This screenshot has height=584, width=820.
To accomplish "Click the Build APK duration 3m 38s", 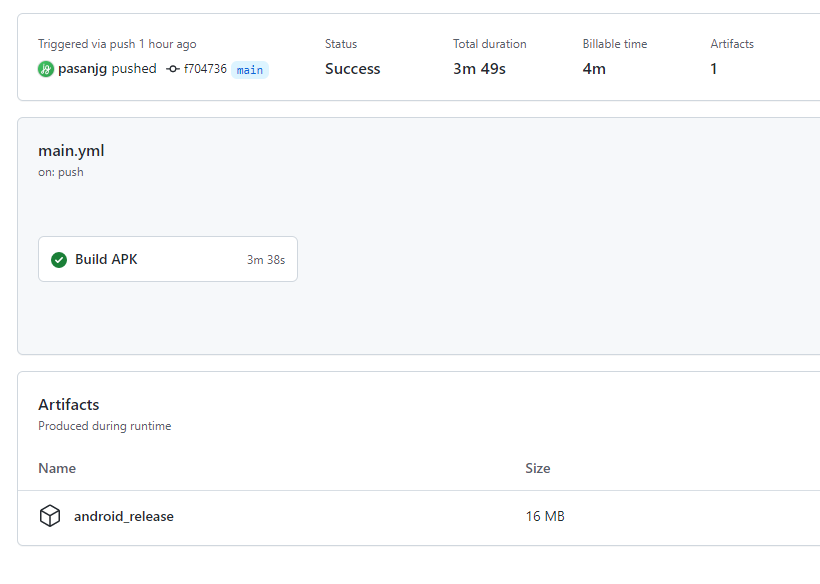I will pyautogui.click(x=266, y=260).
